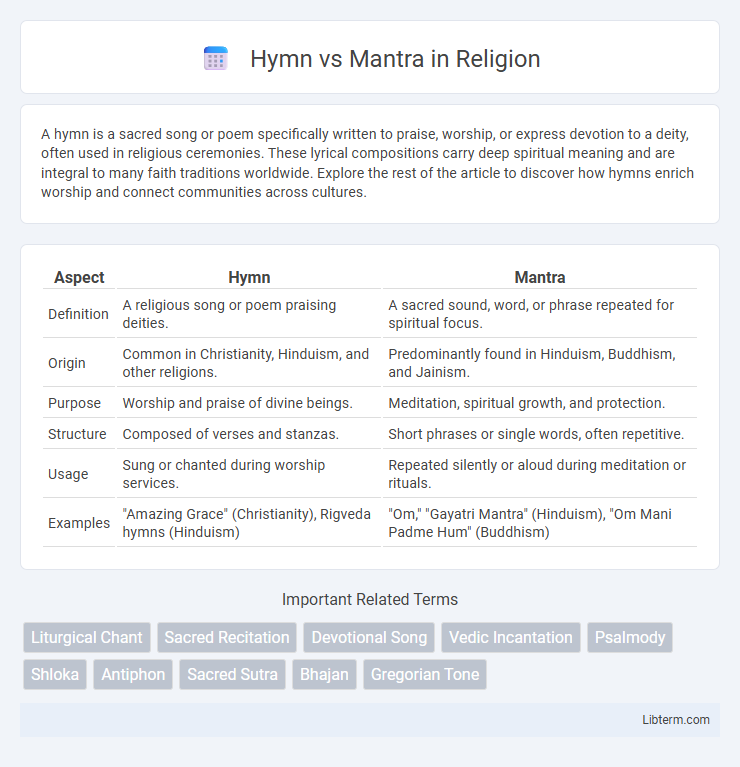This screenshot has height=767, width=740.
Task: Open the Gregorian Tone tag
Action: click(x=425, y=674)
